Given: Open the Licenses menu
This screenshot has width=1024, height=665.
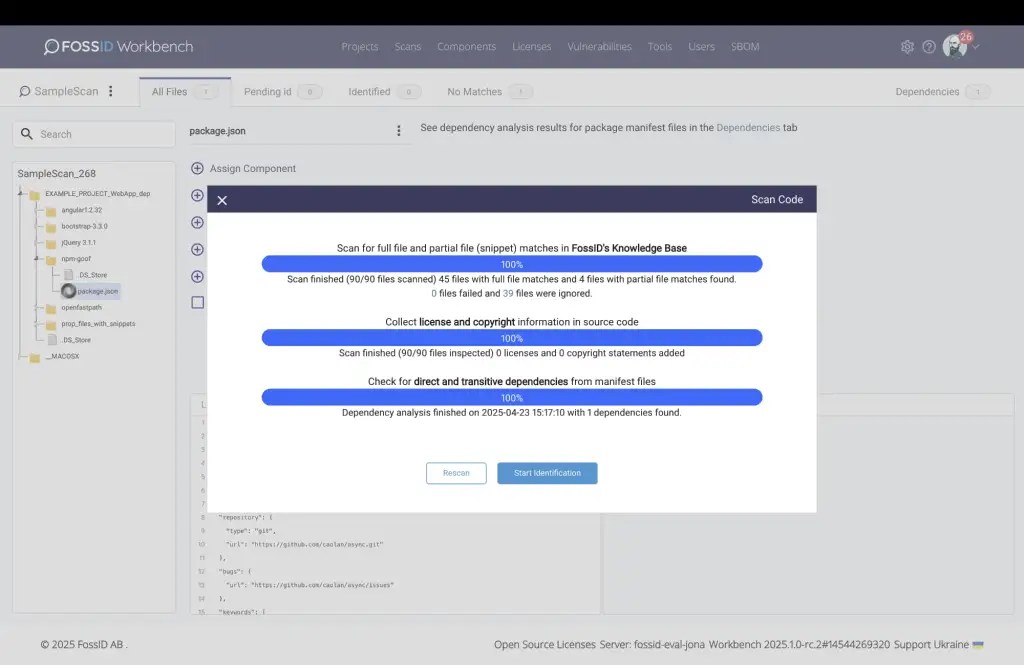Looking at the screenshot, I should [x=532, y=47].
